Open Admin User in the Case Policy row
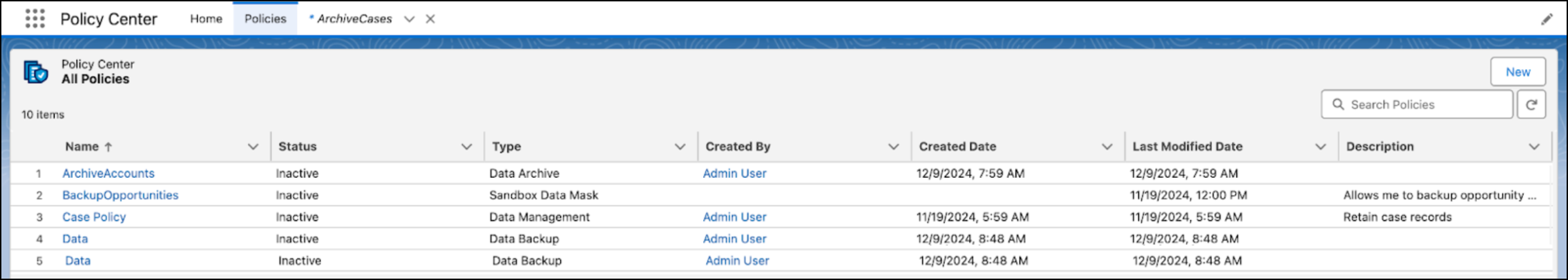 click(734, 217)
